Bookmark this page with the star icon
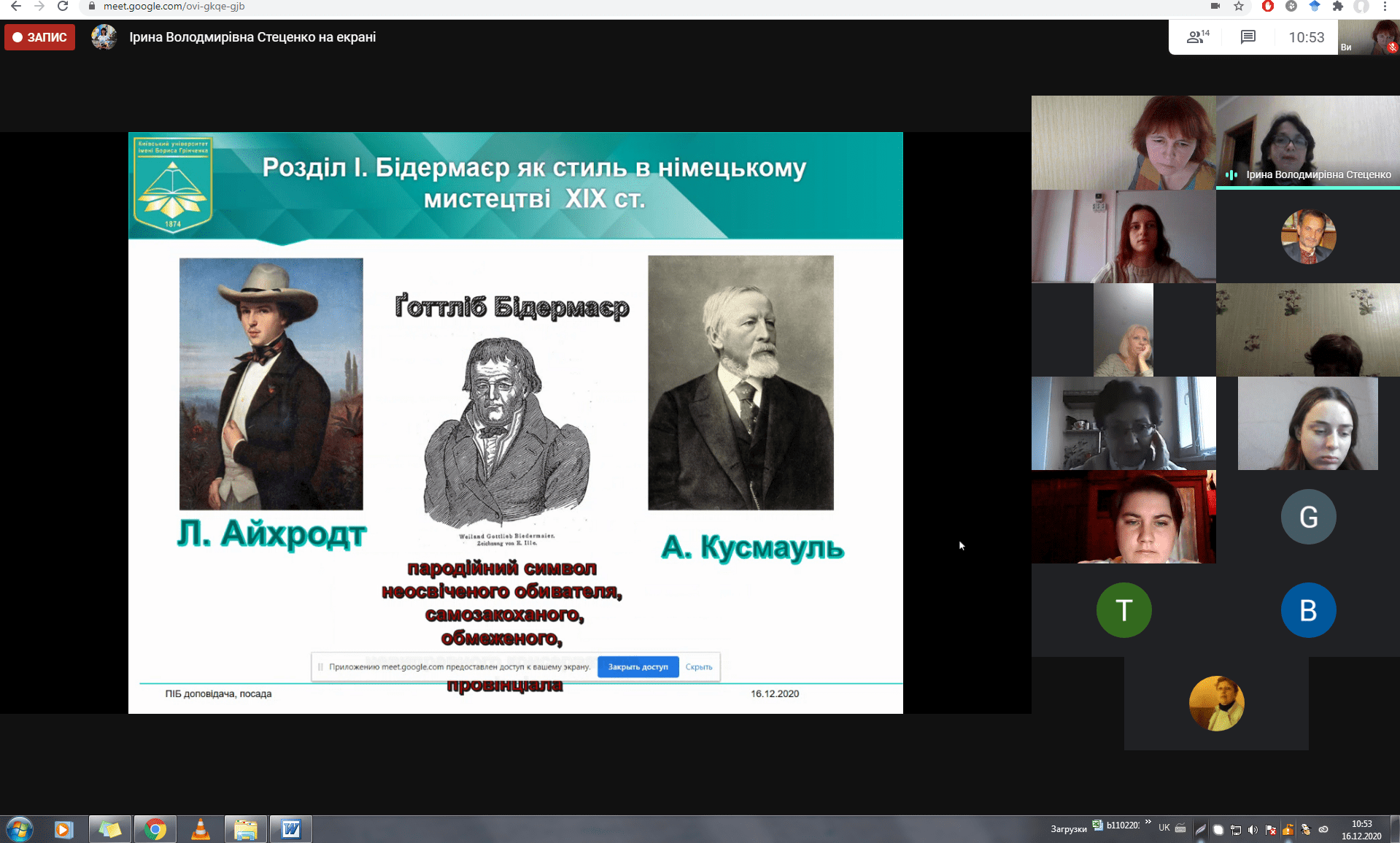 1239,7
